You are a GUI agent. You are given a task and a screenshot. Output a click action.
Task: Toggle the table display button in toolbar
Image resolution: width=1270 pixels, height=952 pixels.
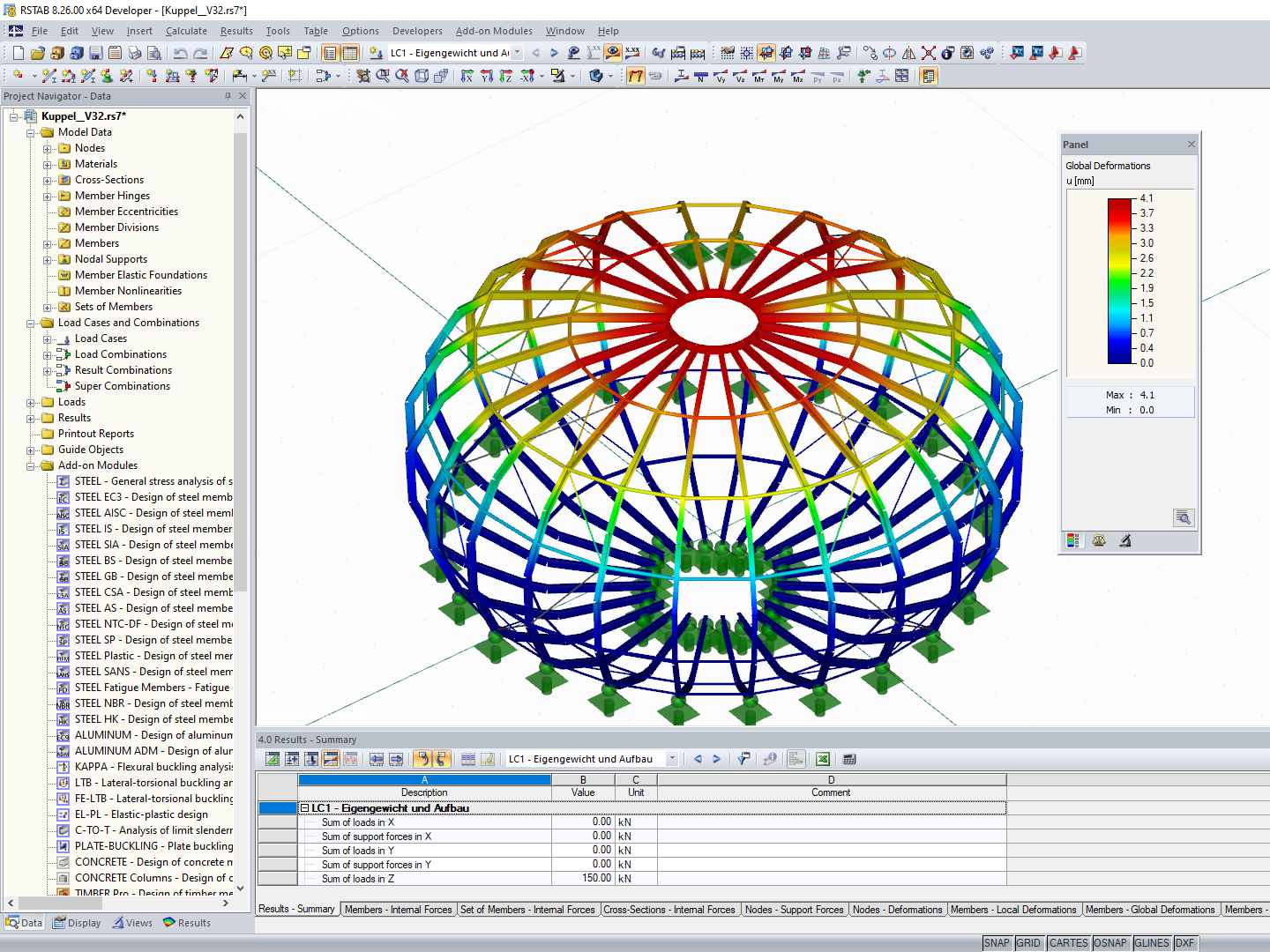tap(350, 53)
